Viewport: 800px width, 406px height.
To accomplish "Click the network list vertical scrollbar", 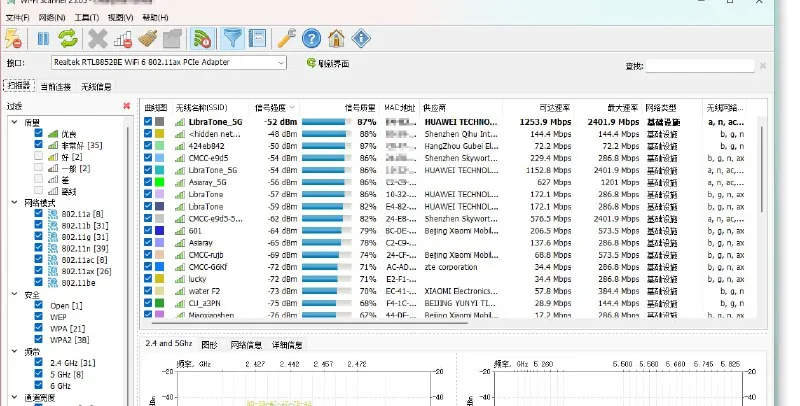I will (762, 168).
